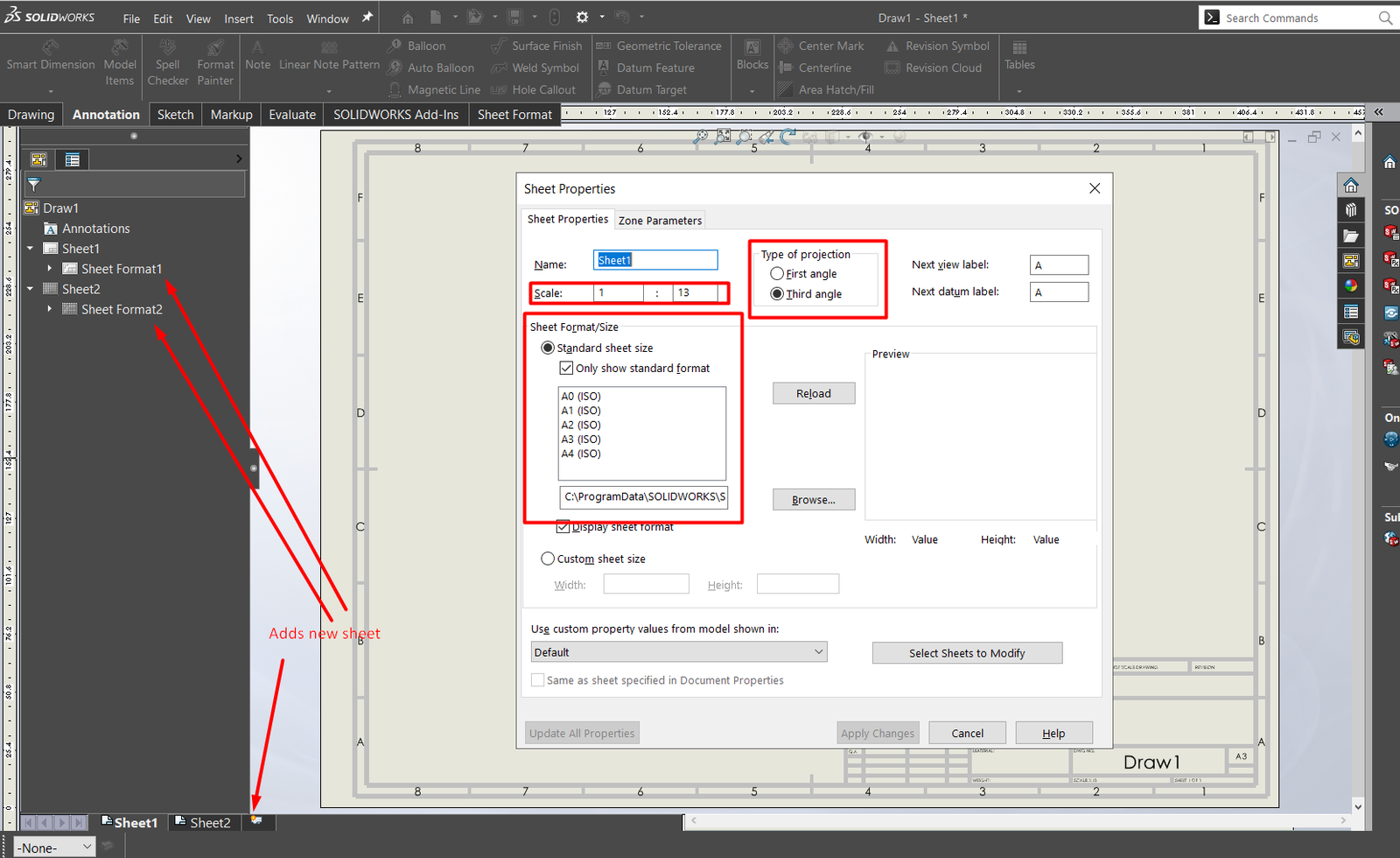
Task: Open the Geometric Tolerance tool
Action: [x=604, y=46]
